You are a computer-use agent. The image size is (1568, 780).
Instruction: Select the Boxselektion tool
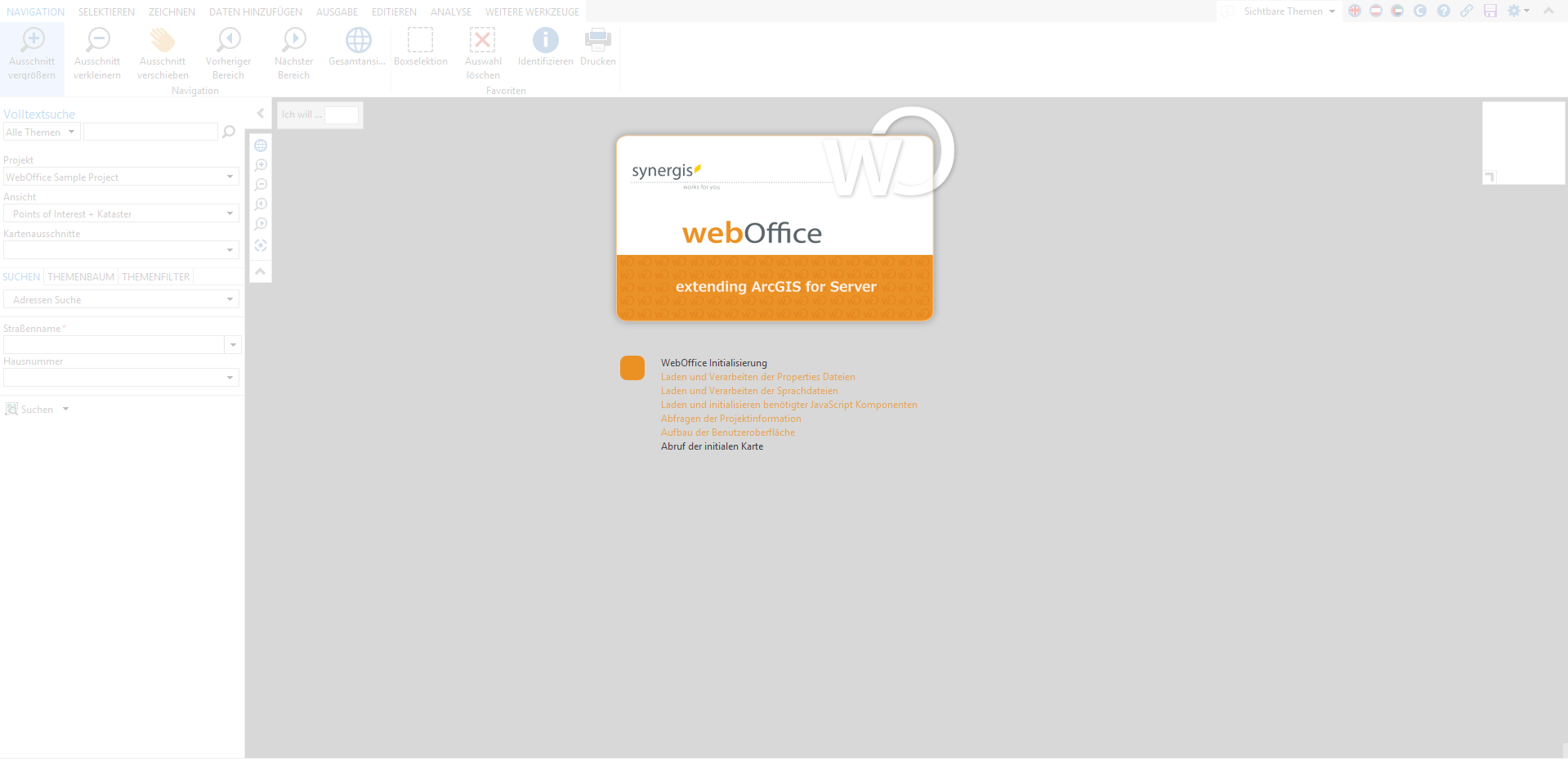(421, 39)
